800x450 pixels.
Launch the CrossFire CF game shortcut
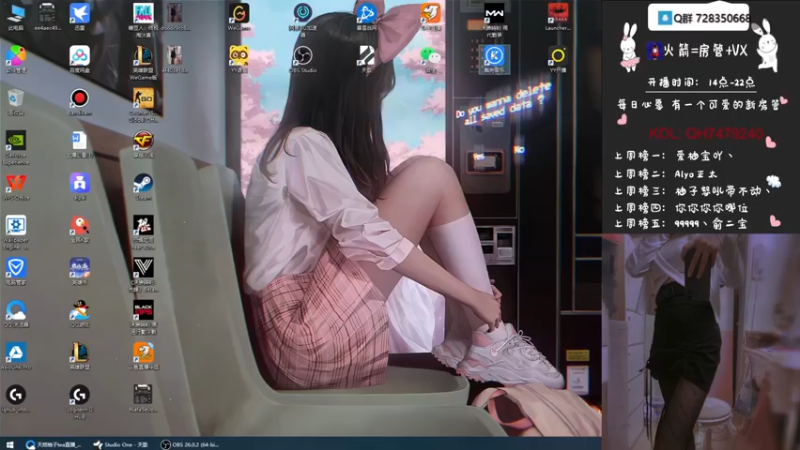tap(143, 144)
